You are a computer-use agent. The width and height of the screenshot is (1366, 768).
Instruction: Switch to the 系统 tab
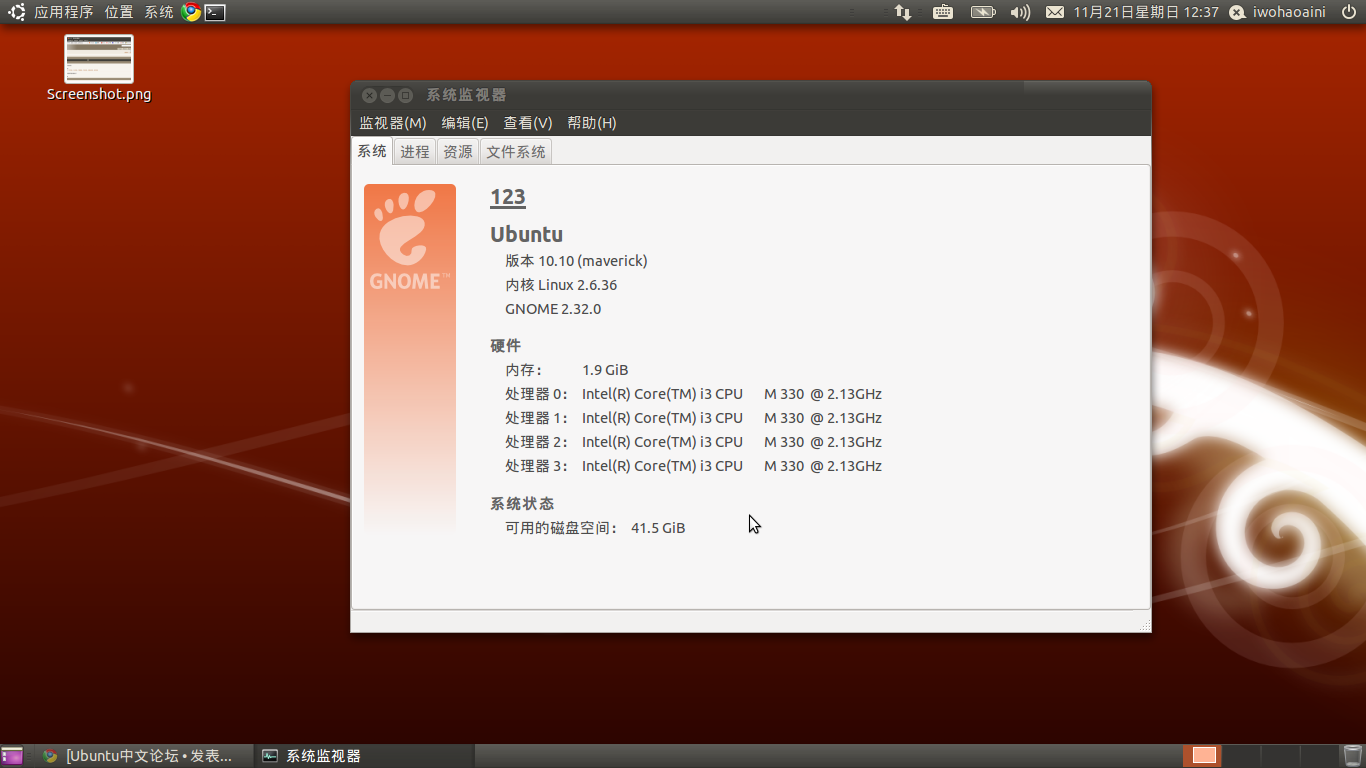tap(372, 151)
